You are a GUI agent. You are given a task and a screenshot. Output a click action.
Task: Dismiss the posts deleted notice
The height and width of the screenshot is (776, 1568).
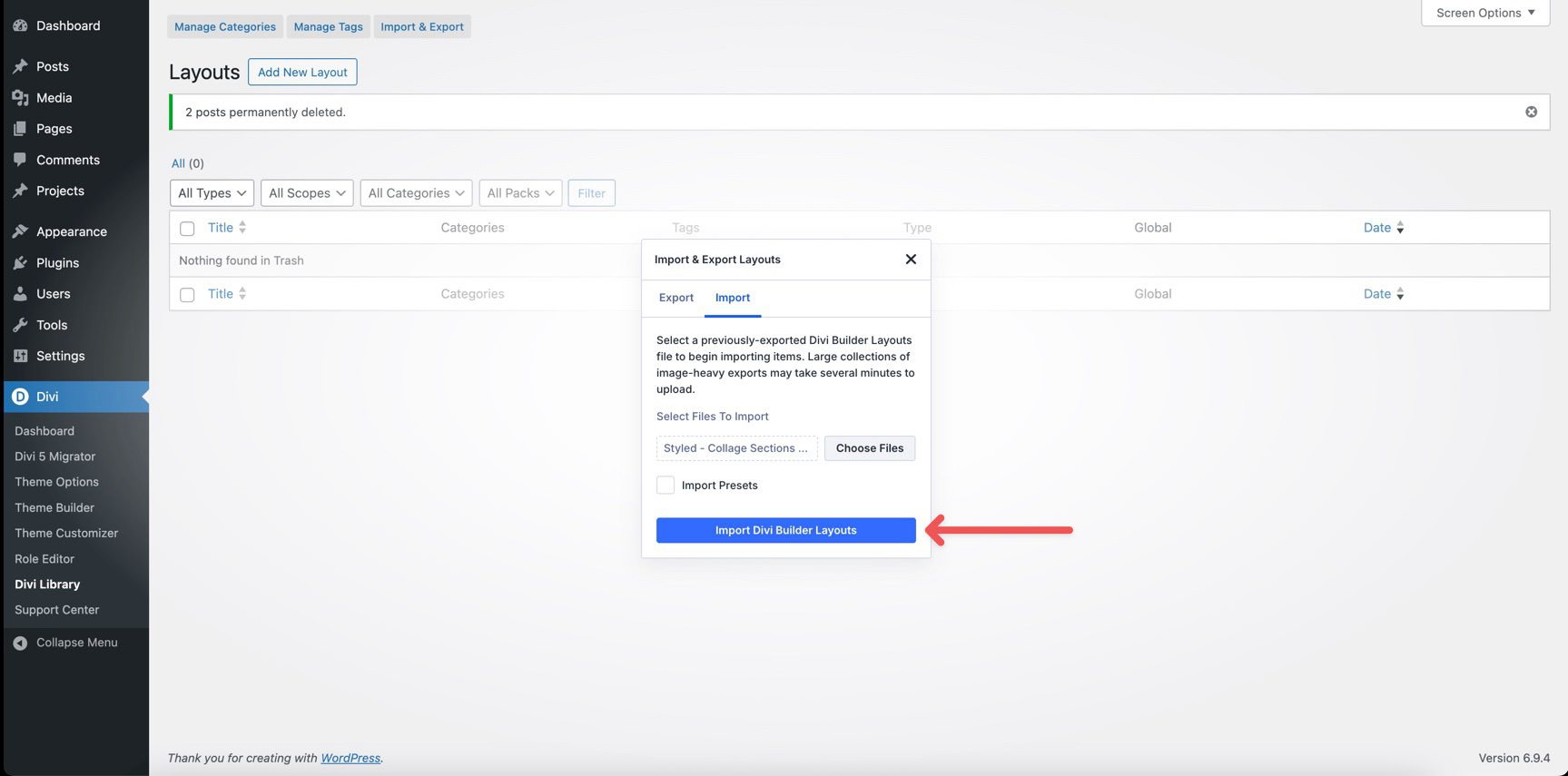pos(1531,112)
